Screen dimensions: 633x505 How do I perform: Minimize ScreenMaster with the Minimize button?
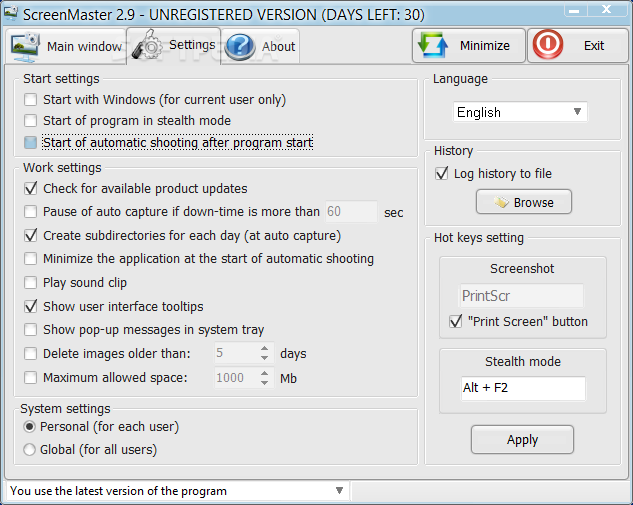(469, 45)
